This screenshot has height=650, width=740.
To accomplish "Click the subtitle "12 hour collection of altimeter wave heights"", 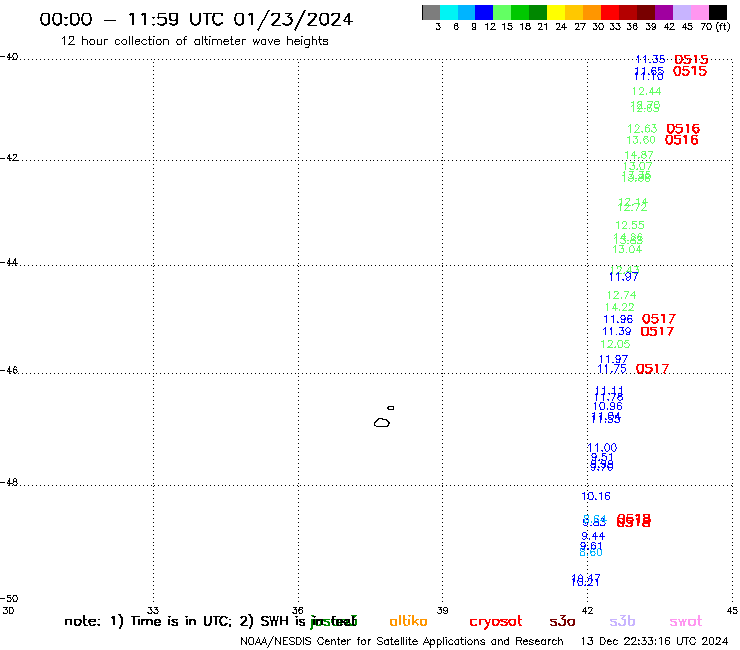I will coord(194,41).
